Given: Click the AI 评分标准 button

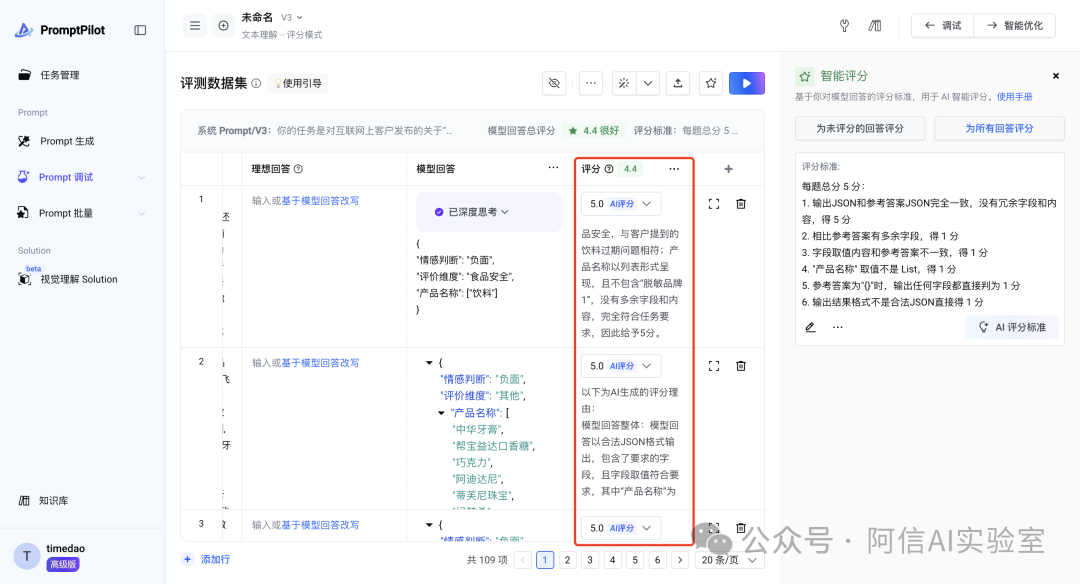Looking at the screenshot, I should (1012, 327).
